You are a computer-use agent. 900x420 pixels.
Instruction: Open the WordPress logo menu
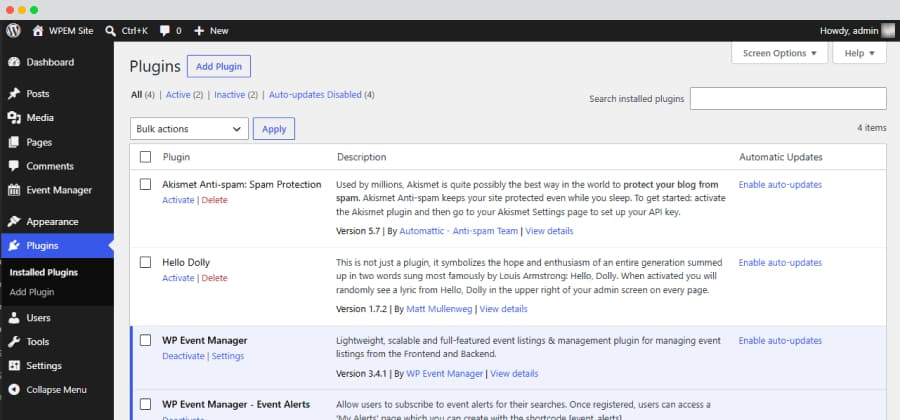(x=13, y=30)
